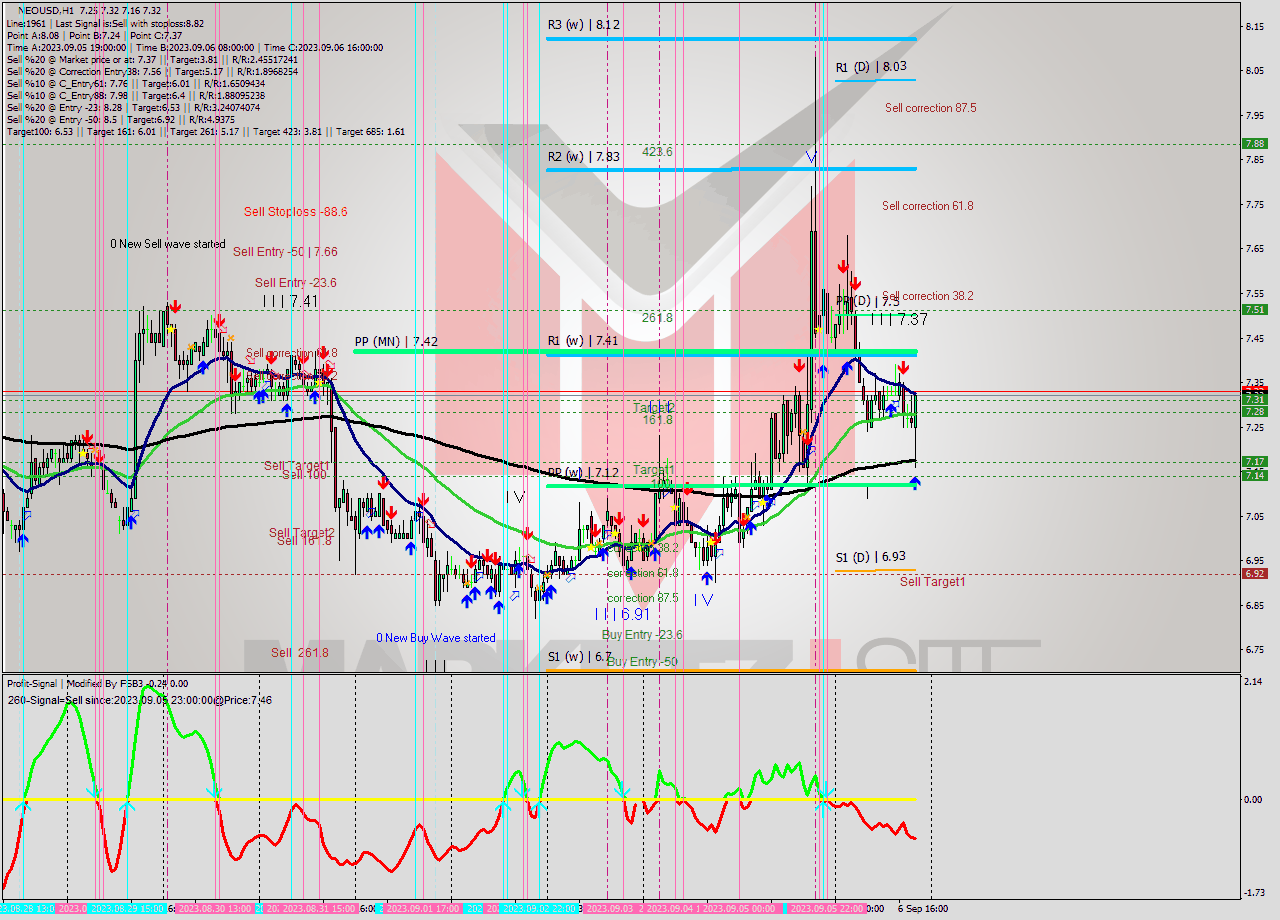Click the 'Sell Target2' label
Screen dimensions: 1280x920
point(302,533)
